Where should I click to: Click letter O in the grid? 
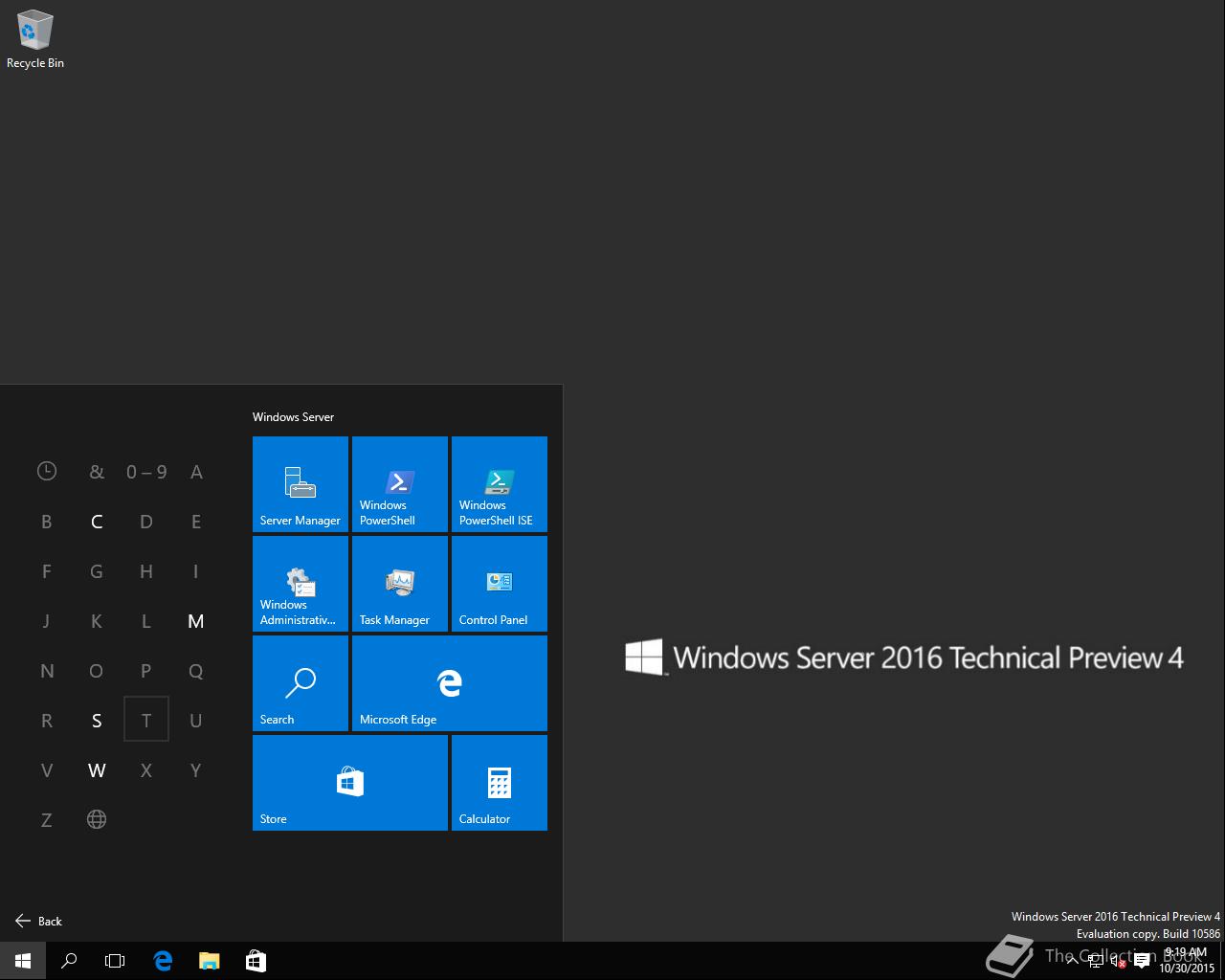97,671
